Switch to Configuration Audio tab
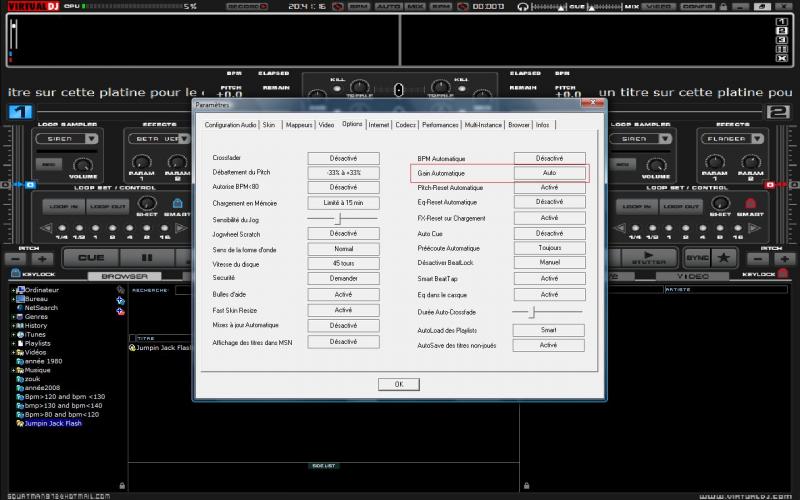Image resolution: width=800 pixels, height=500 pixels. [x=230, y=124]
